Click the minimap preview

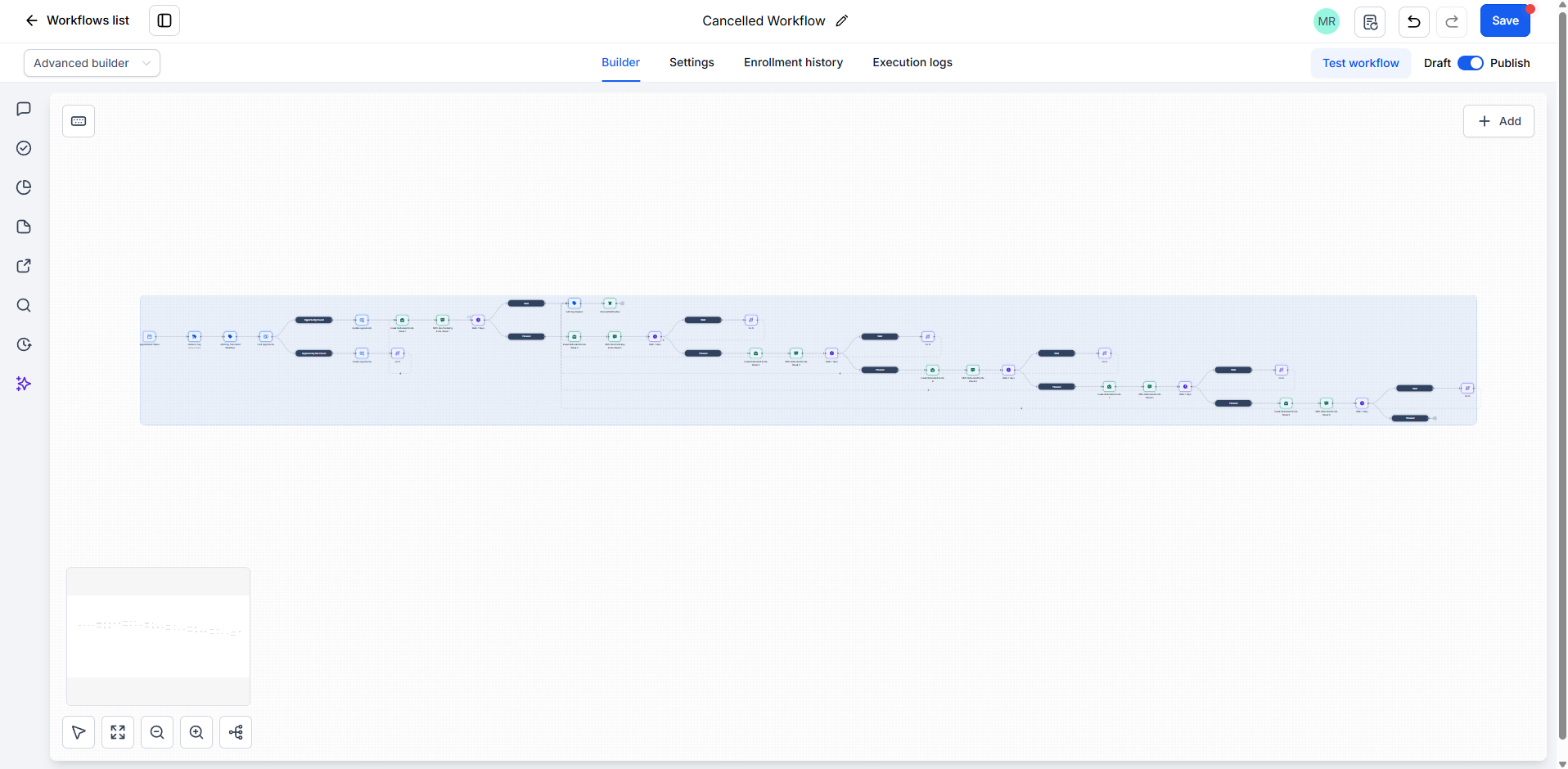tap(158, 636)
